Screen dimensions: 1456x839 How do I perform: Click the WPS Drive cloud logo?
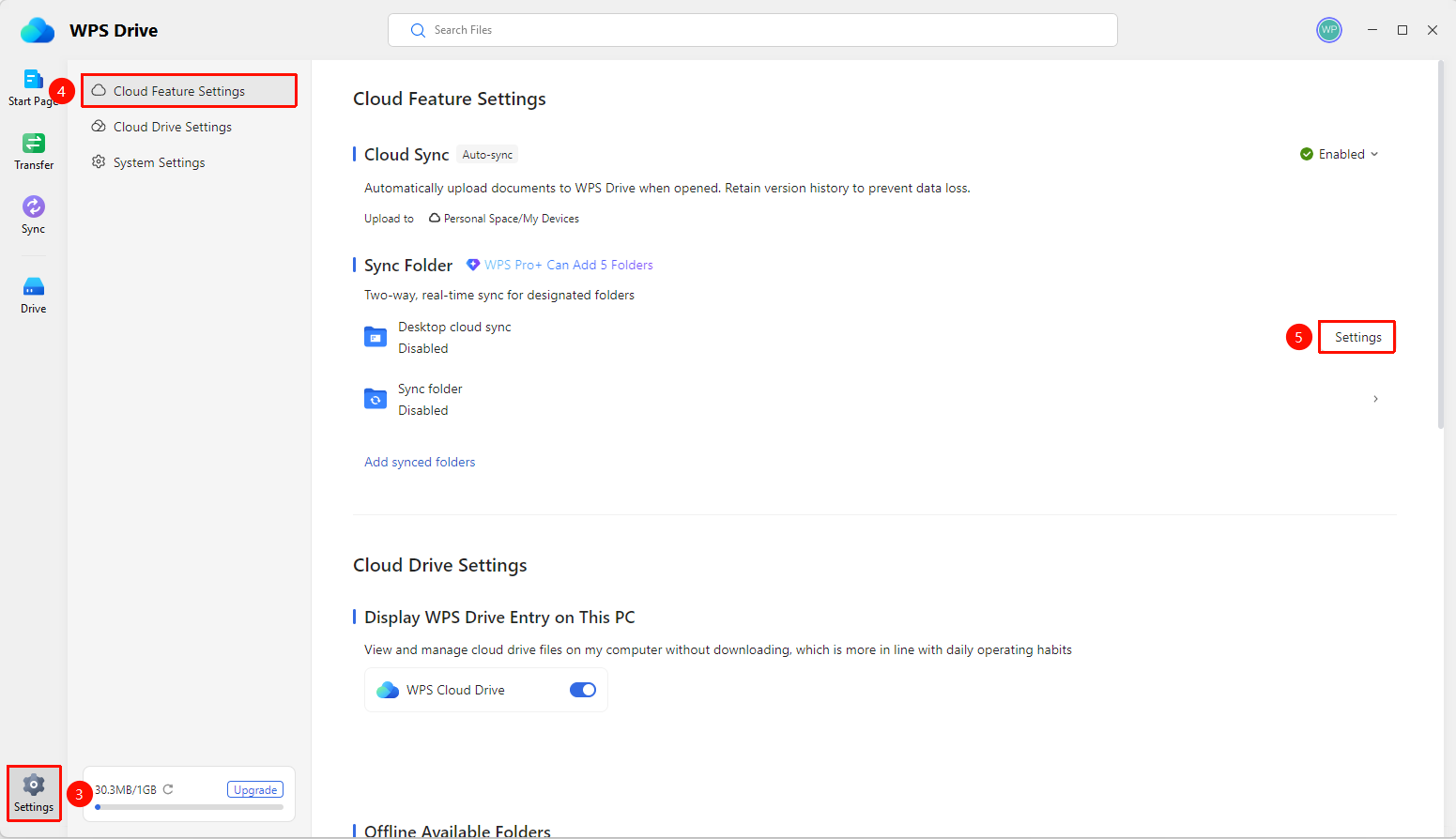(x=38, y=30)
